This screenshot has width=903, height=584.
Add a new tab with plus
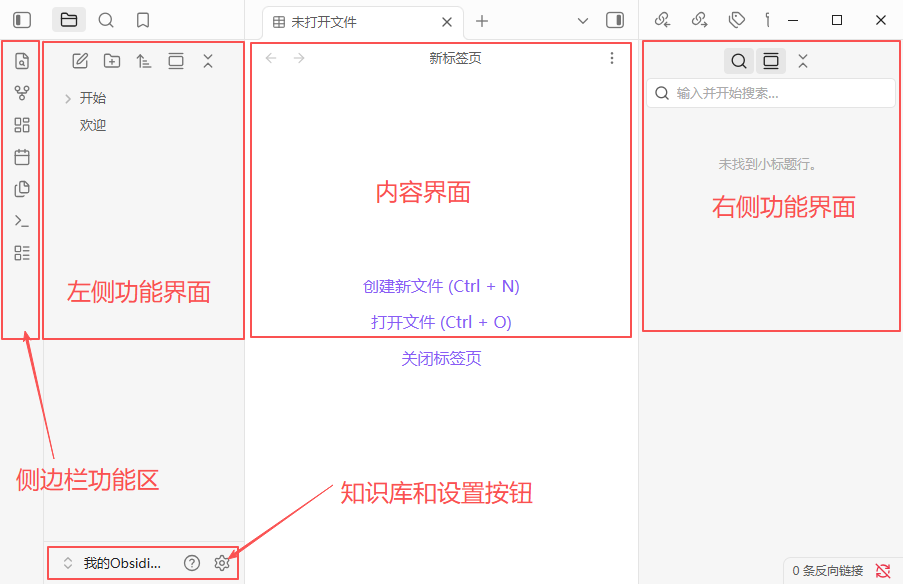(x=482, y=21)
